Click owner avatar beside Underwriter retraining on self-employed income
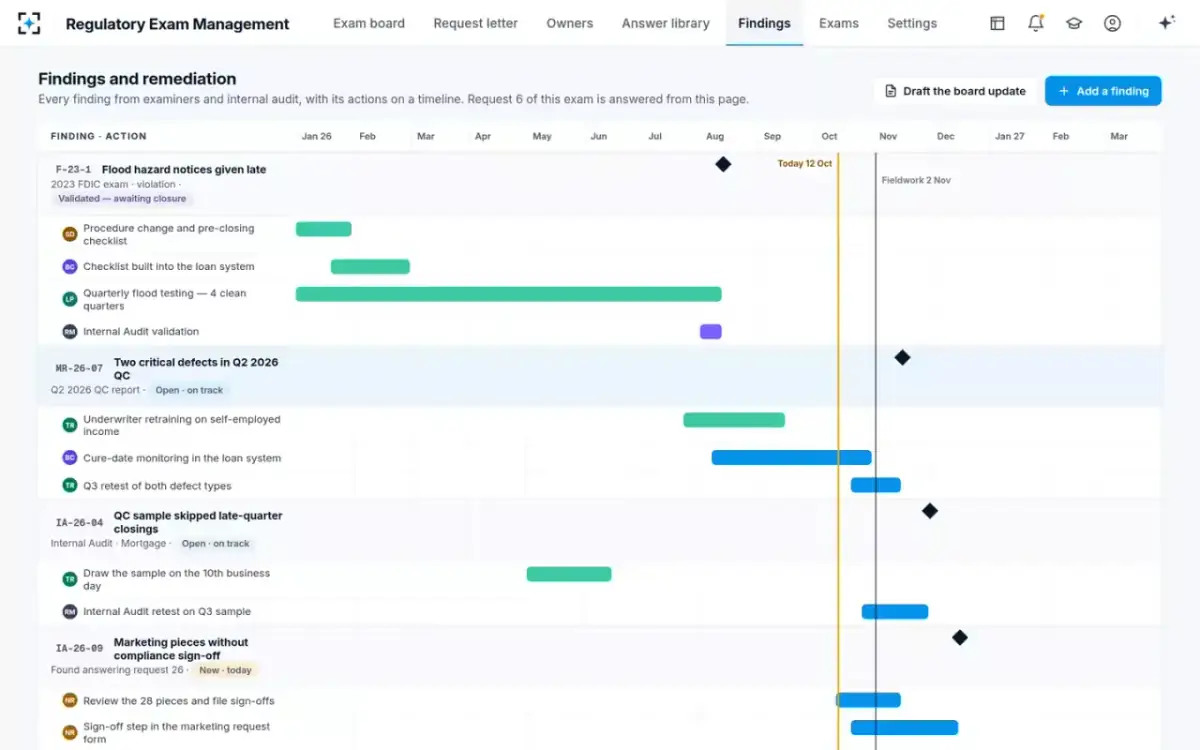This screenshot has width=1200, height=750. (70, 425)
